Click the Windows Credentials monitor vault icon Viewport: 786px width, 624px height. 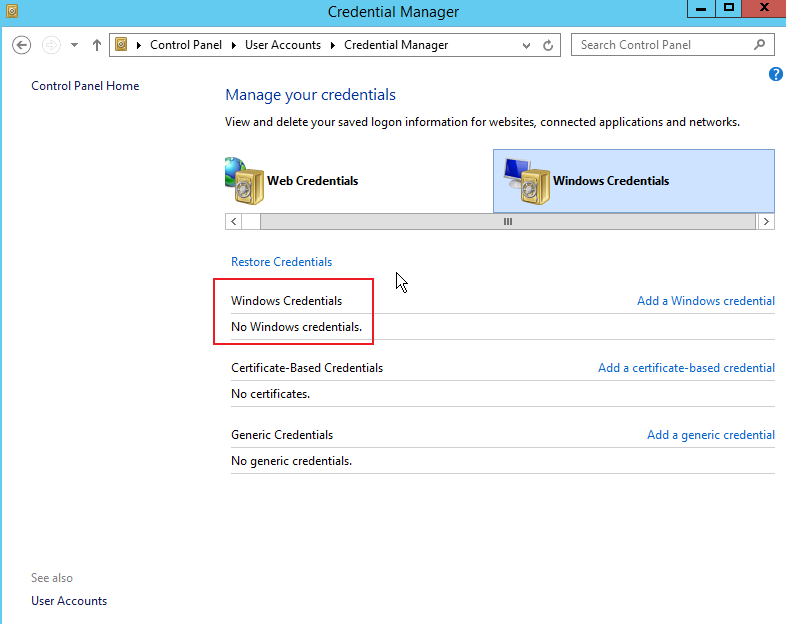pos(527,181)
